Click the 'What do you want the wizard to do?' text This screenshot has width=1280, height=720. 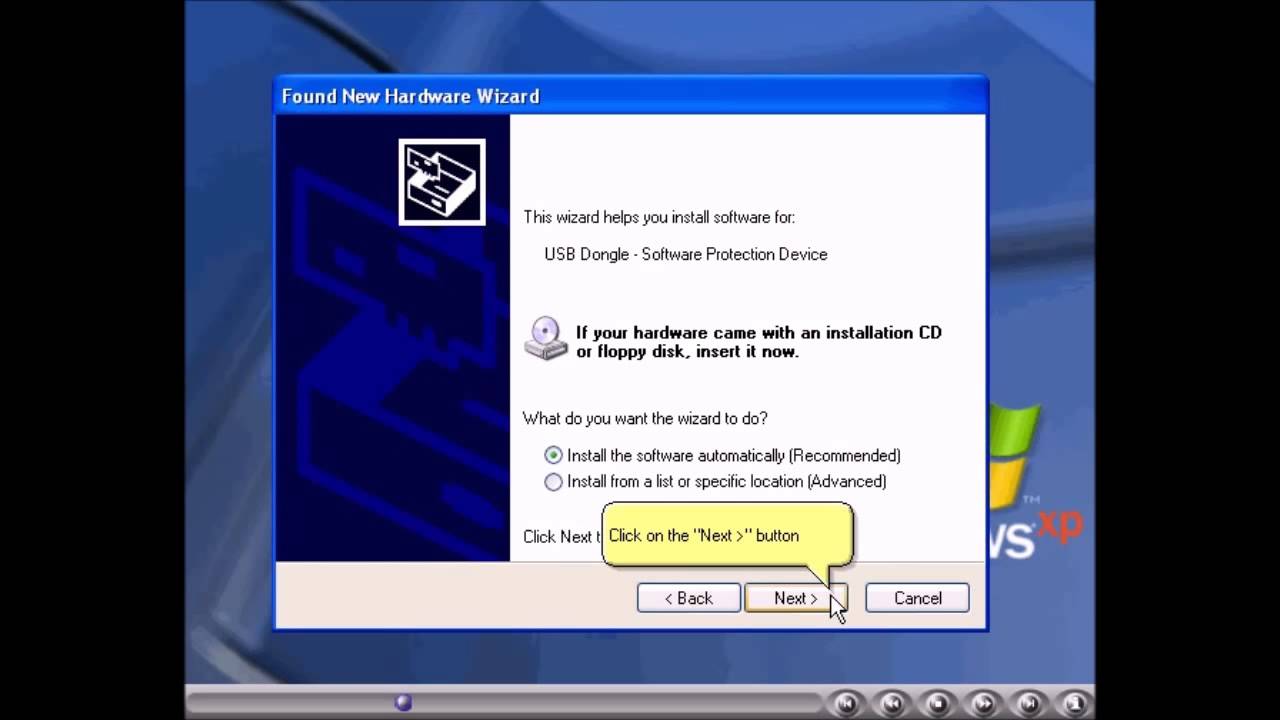click(x=646, y=418)
